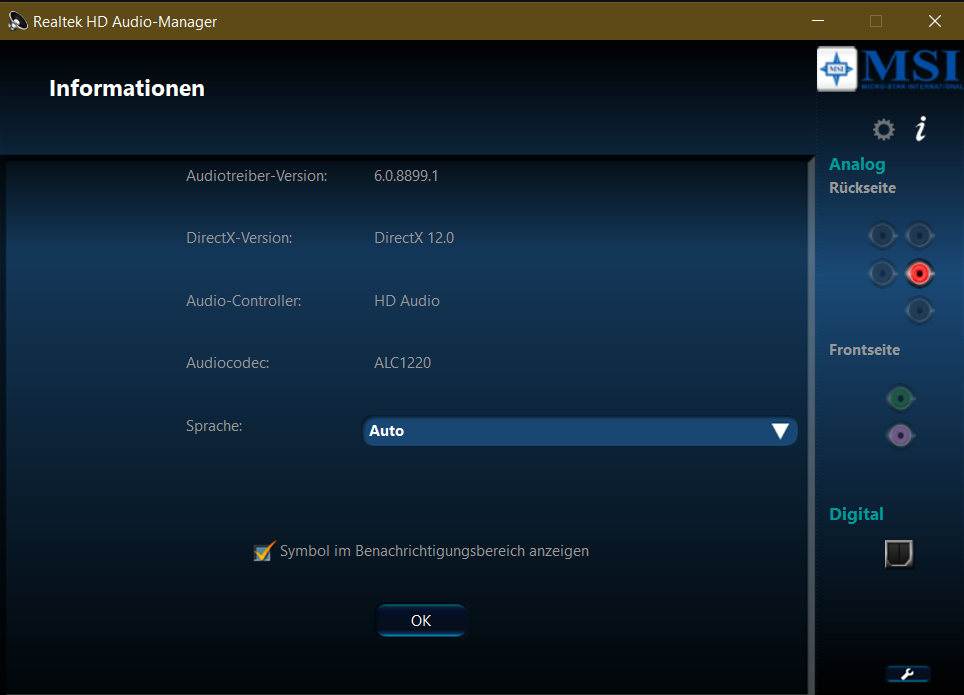Click the Realtek speaker icon in title bar

(17, 22)
